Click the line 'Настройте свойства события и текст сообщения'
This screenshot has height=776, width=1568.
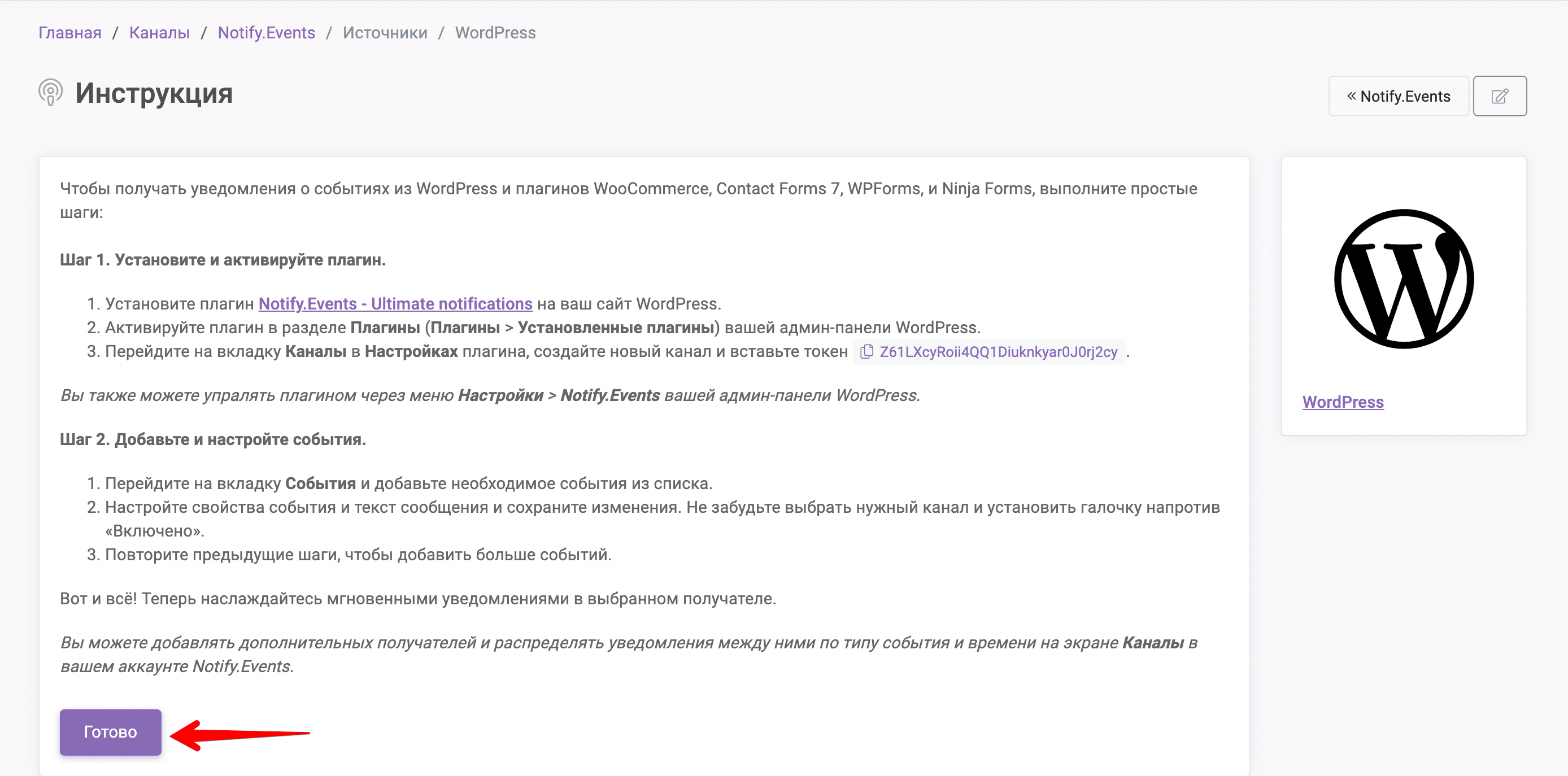(x=662, y=519)
